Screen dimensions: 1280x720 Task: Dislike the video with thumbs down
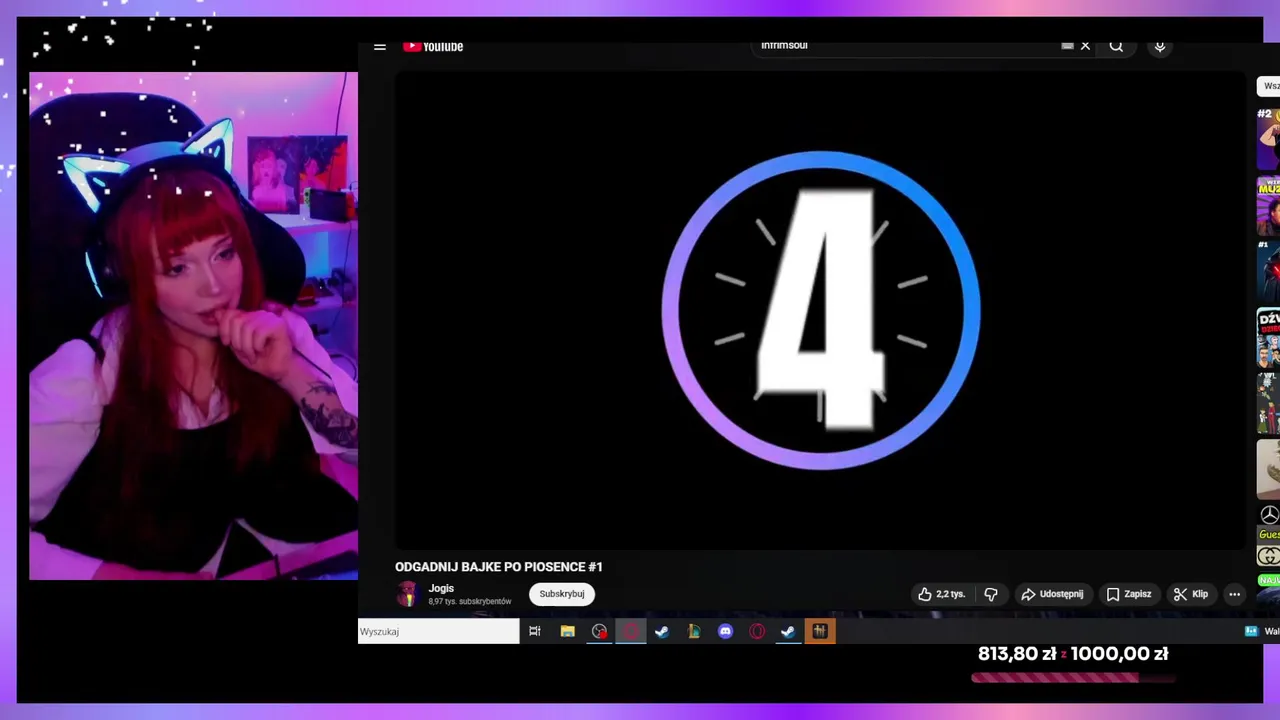pos(991,594)
